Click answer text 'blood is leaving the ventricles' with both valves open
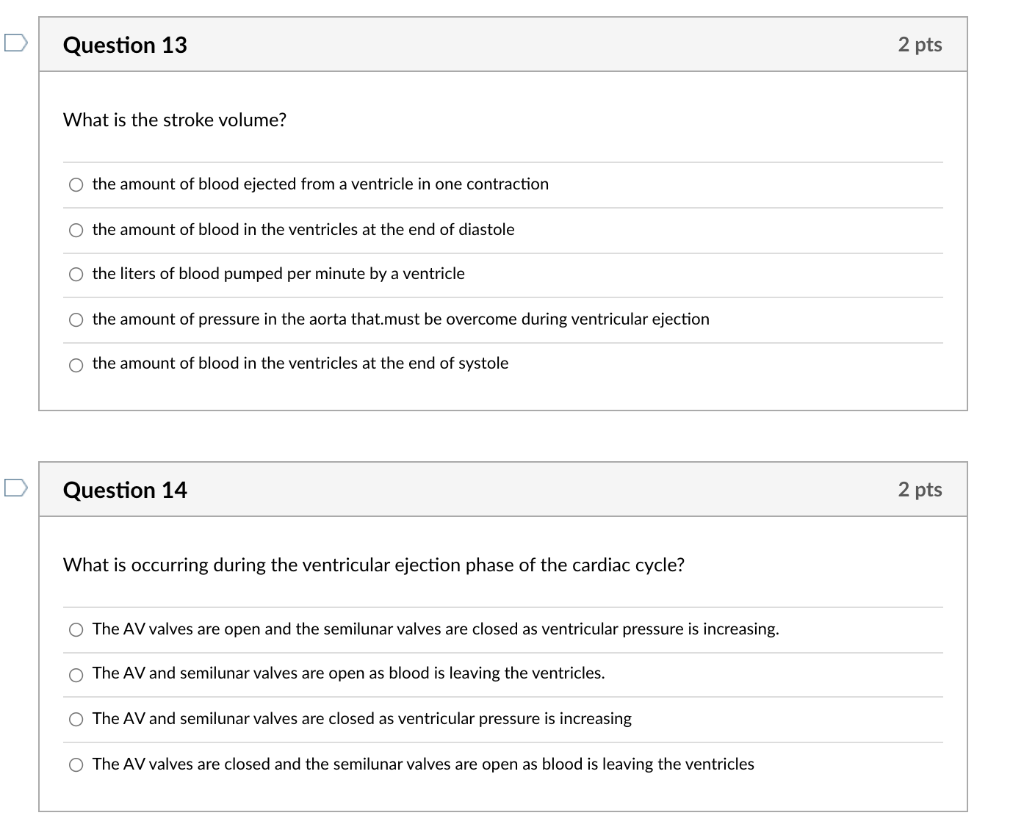 (349, 673)
